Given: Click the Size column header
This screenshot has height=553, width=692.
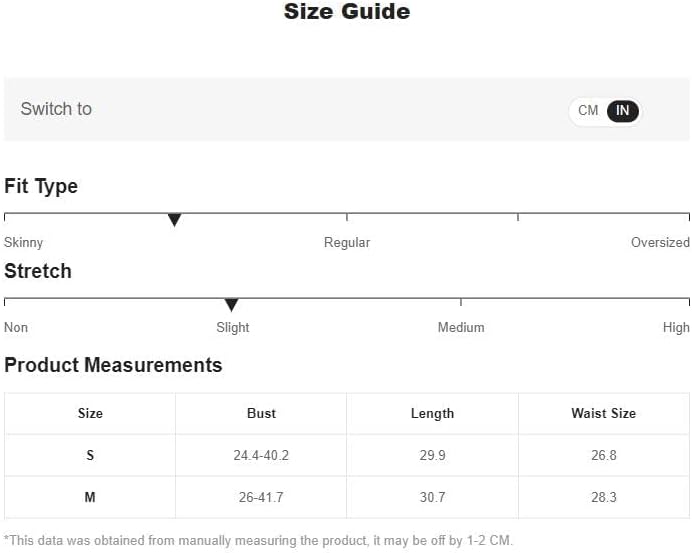Looking at the screenshot, I should (x=90, y=414).
